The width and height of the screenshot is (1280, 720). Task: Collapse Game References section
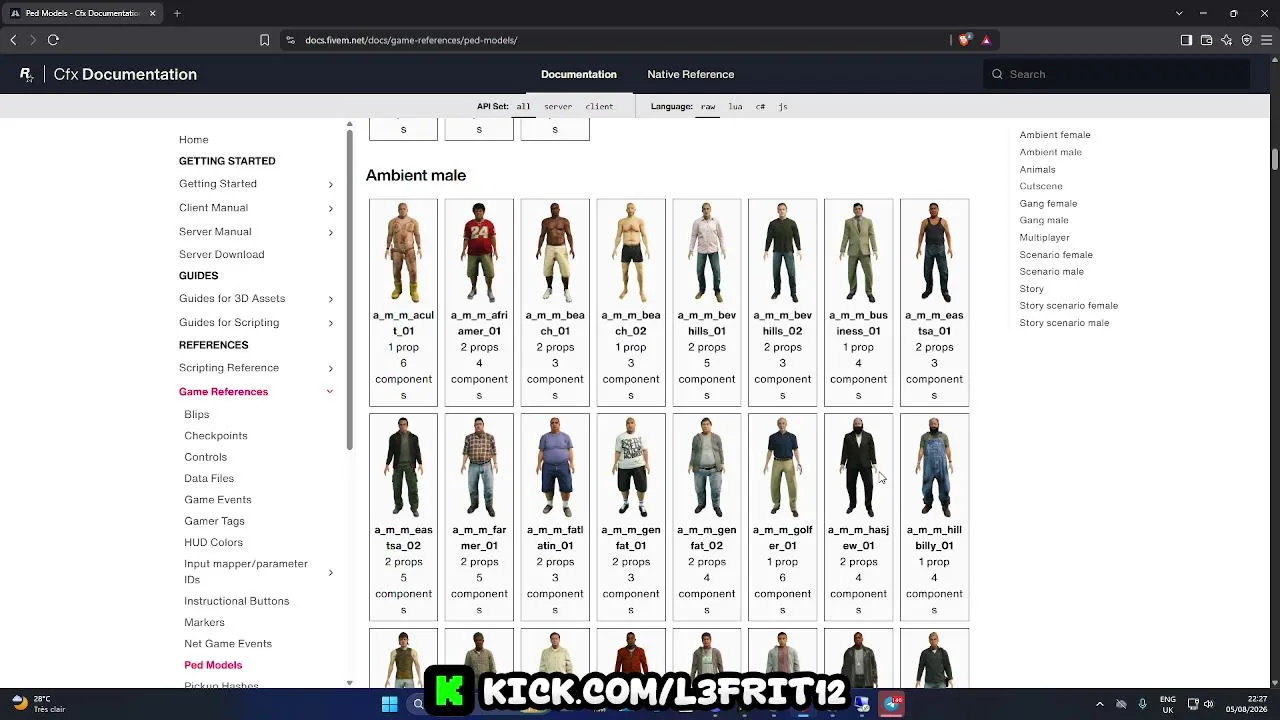click(330, 392)
